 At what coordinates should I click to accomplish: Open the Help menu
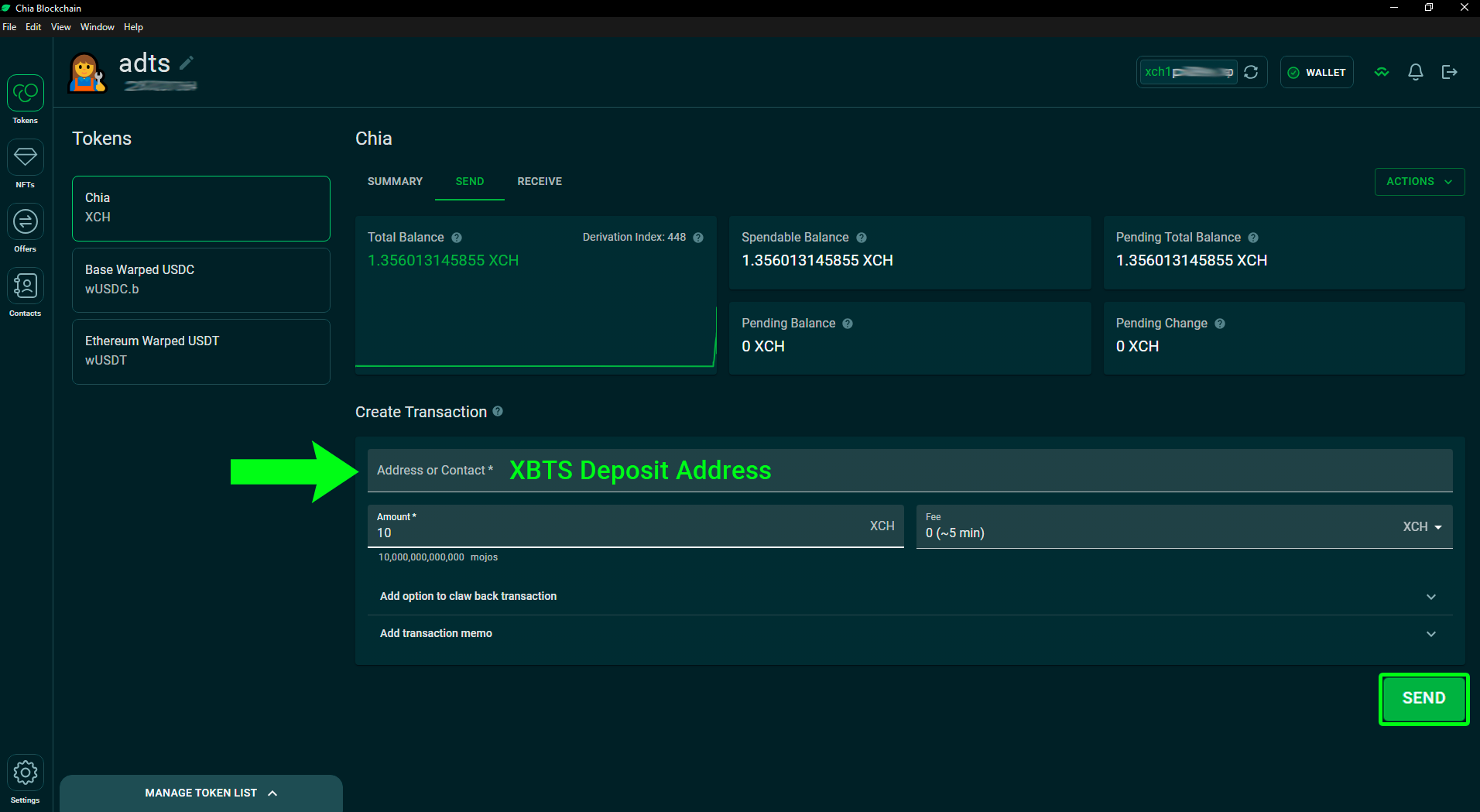pos(133,27)
